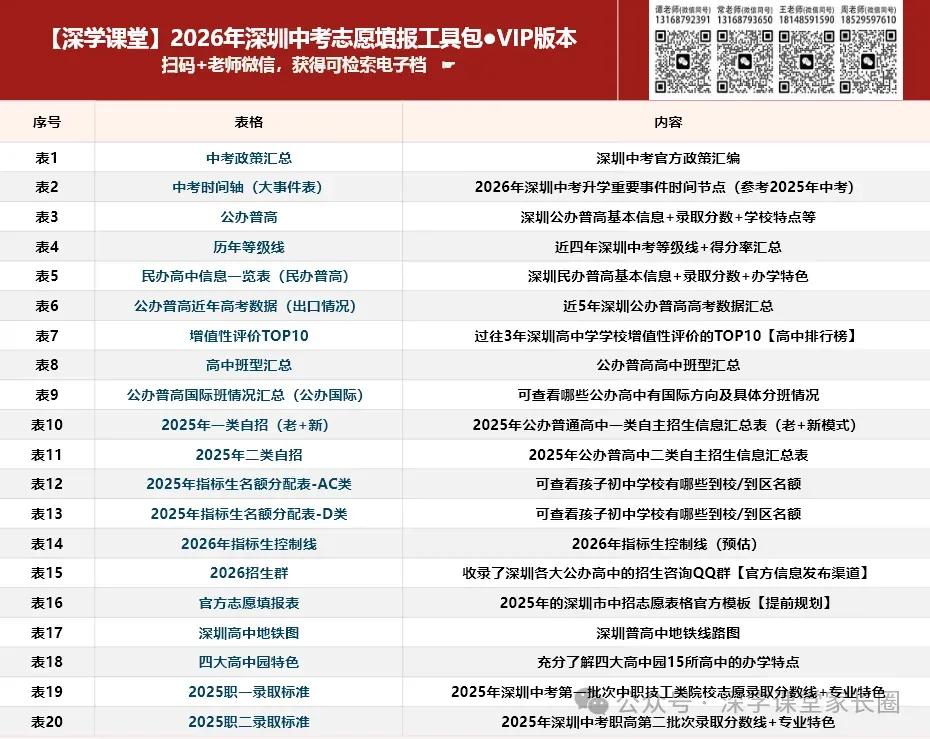Open 2025年一类自招（老+新）

coord(248,425)
